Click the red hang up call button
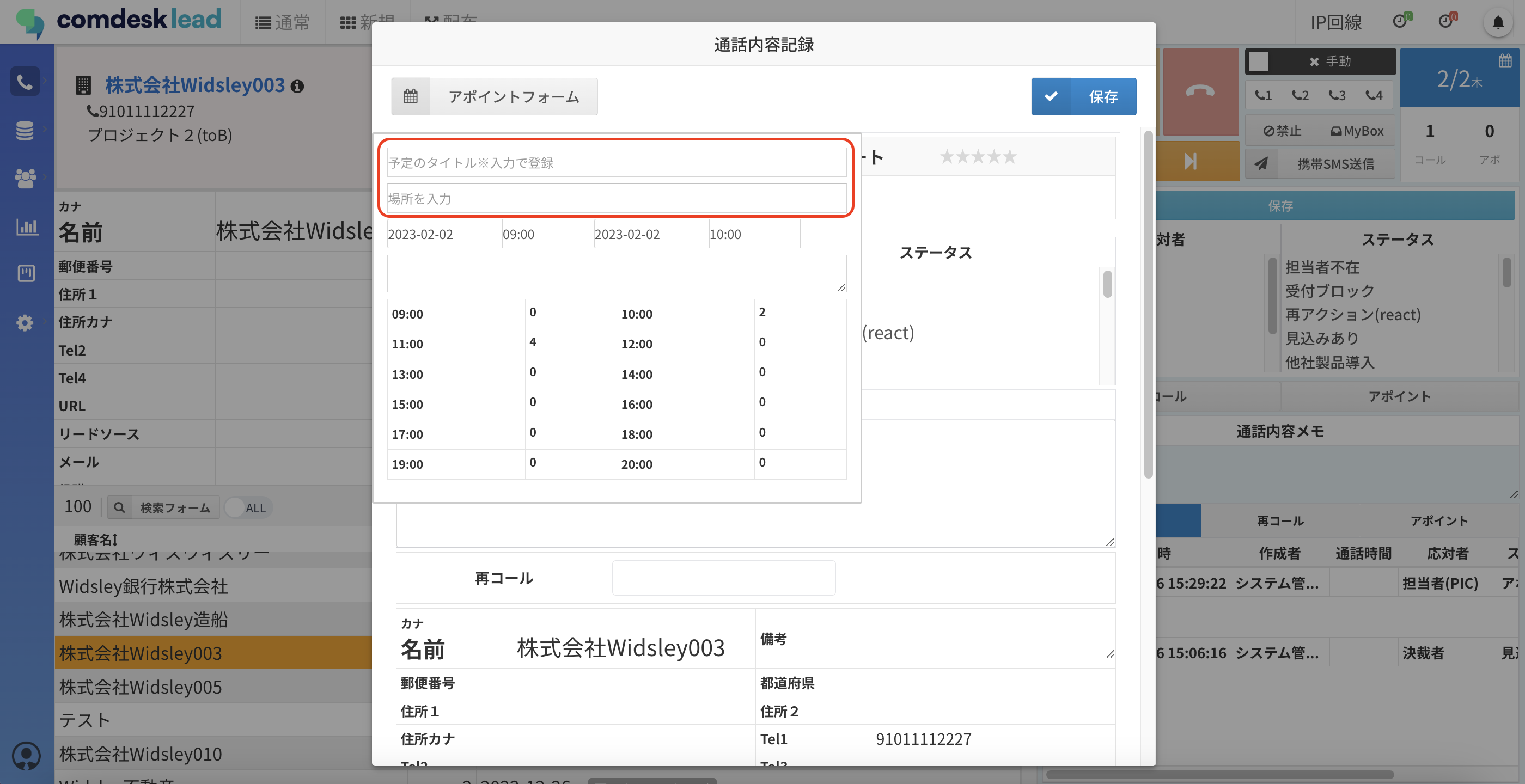 1200,91
